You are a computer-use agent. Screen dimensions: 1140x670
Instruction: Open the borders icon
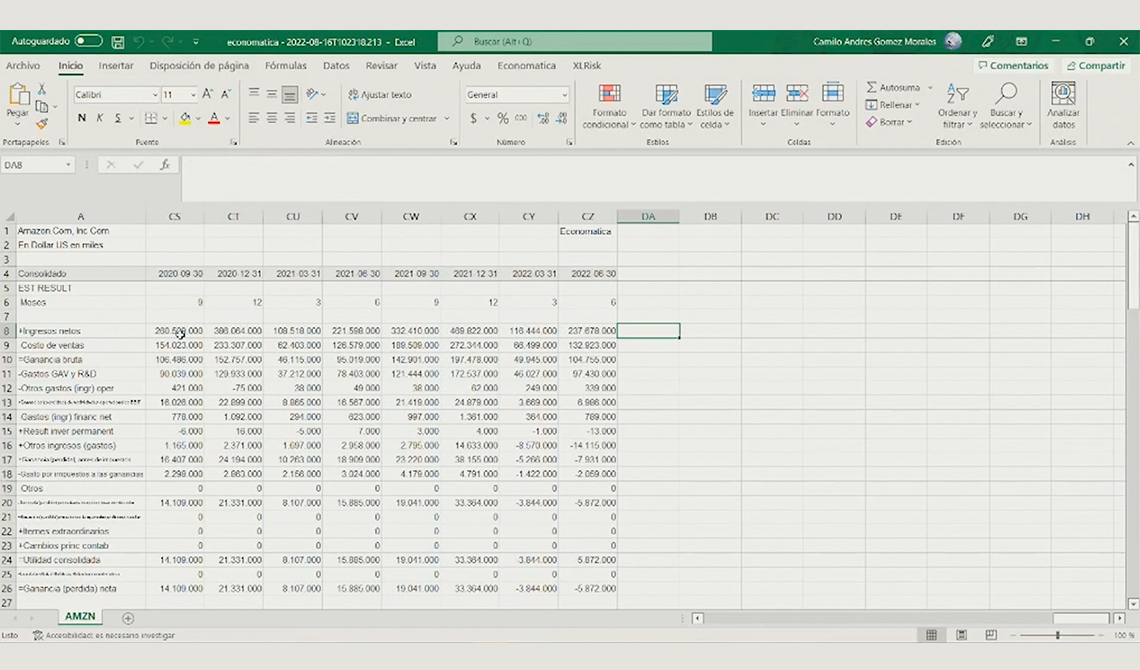point(150,118)
